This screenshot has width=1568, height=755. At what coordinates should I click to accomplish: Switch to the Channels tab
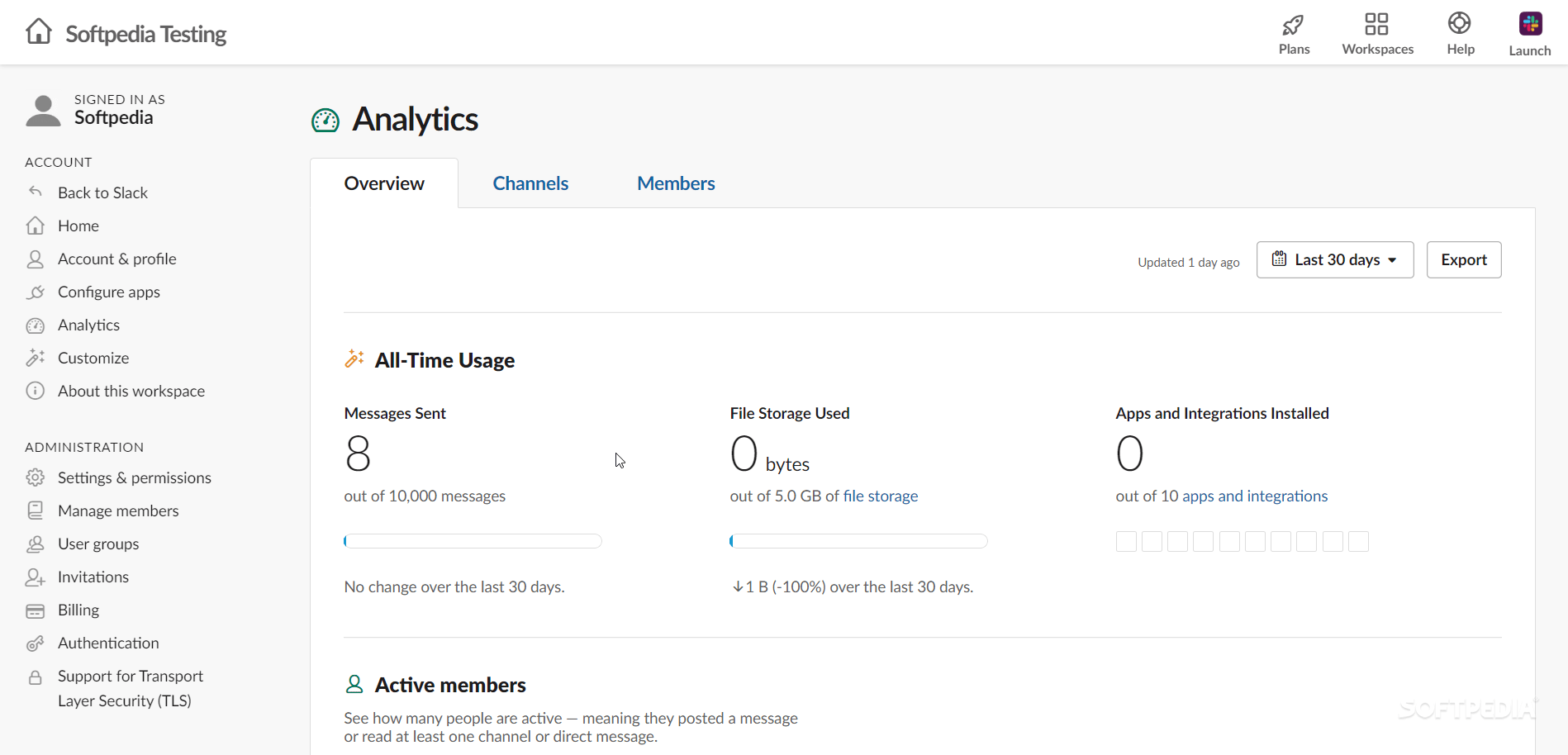pos(530,183)
